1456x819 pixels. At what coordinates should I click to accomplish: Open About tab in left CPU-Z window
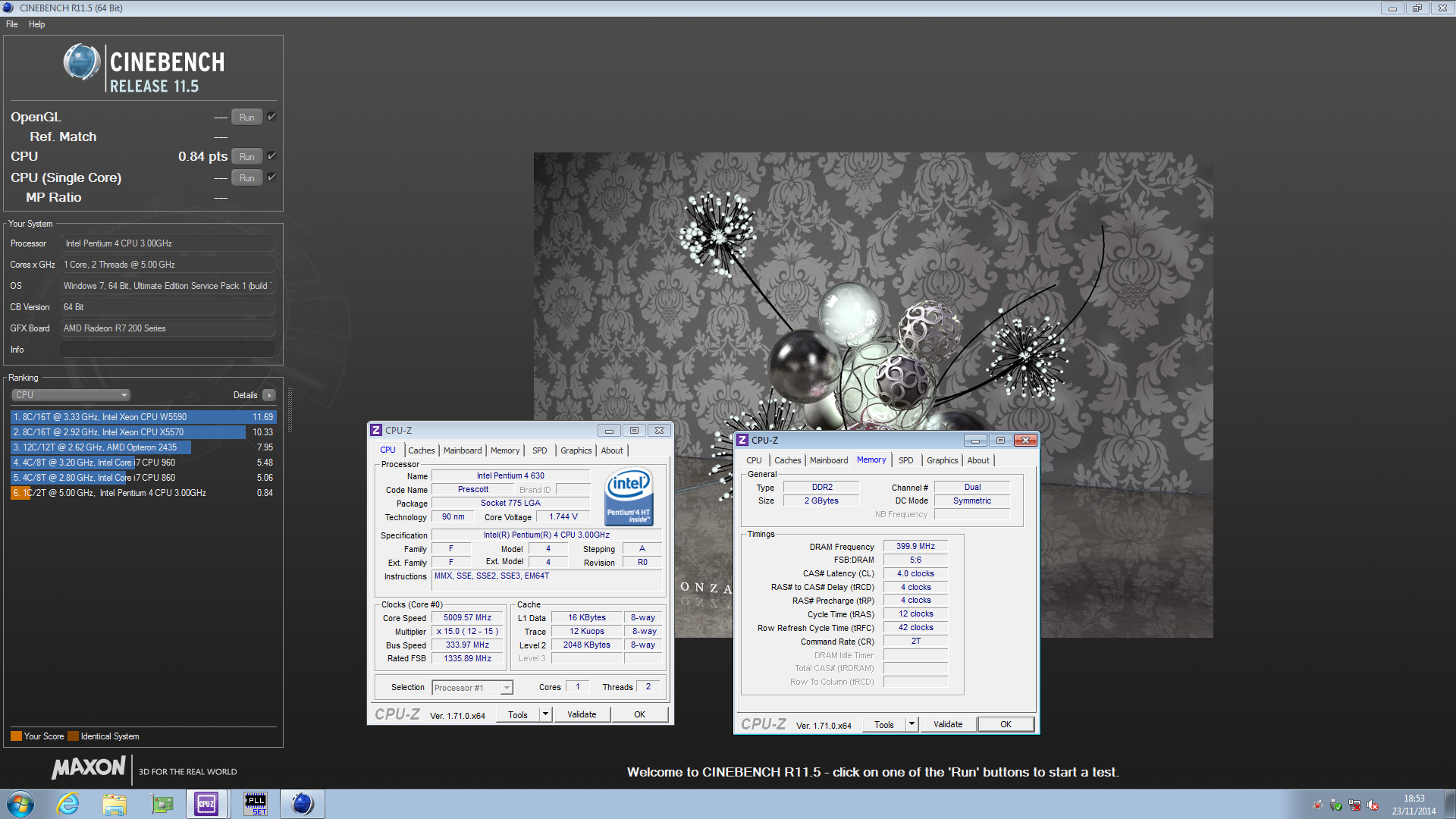pos(612,450)
